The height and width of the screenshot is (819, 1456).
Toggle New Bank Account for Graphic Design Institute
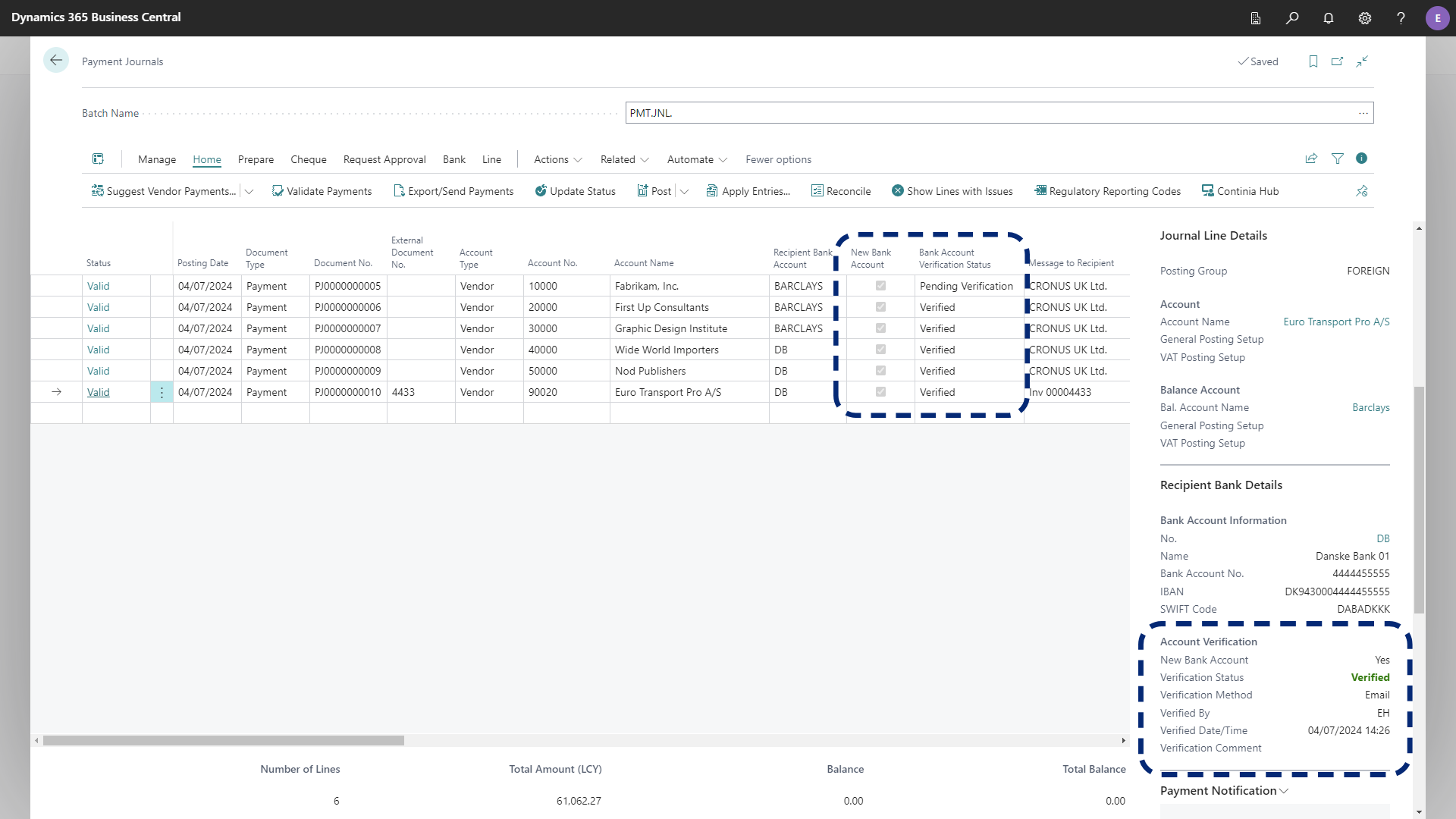(x=880, y=328)
